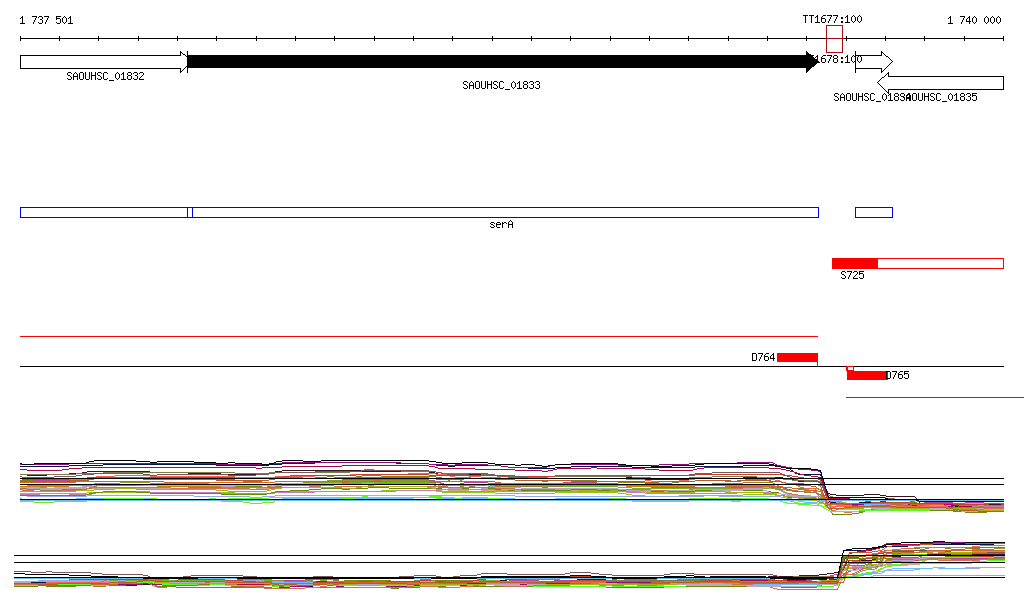Select the solid red D764 block
Viewport: 1024px width, 611px height.
pyautogui.click(x=797, y=358)
